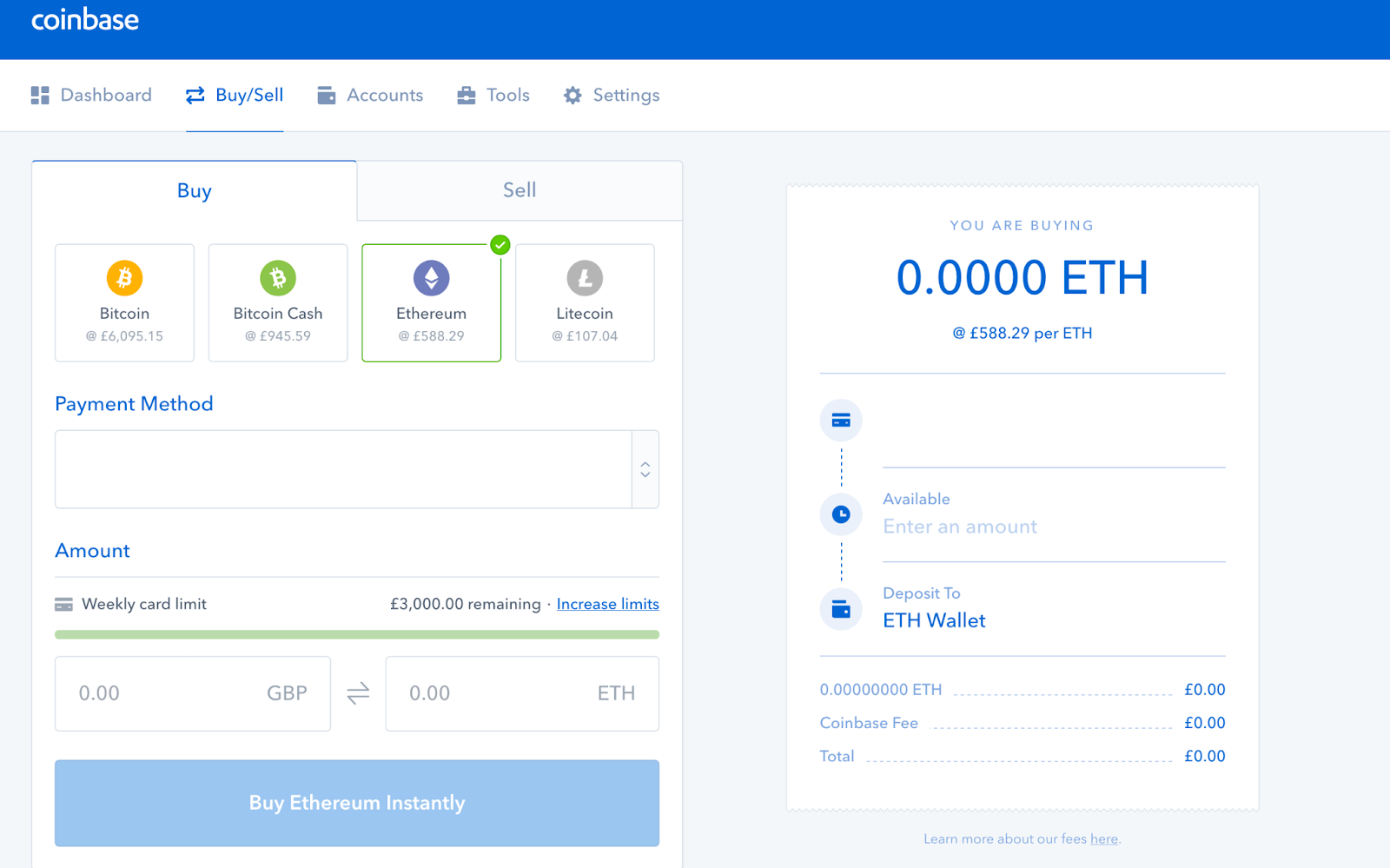Open the Settings page
The width and height of the screenshot is (1390, 868).
(x=612, y=96)
